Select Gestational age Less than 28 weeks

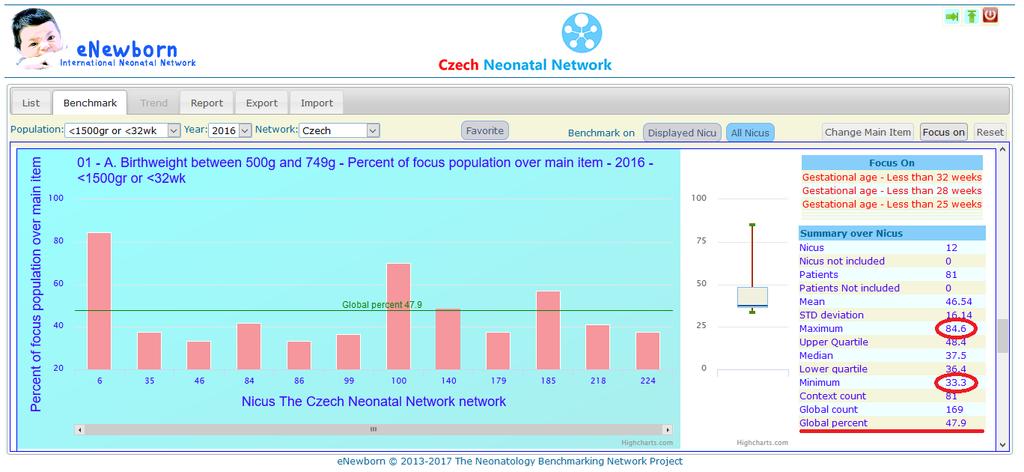[891, 191]
